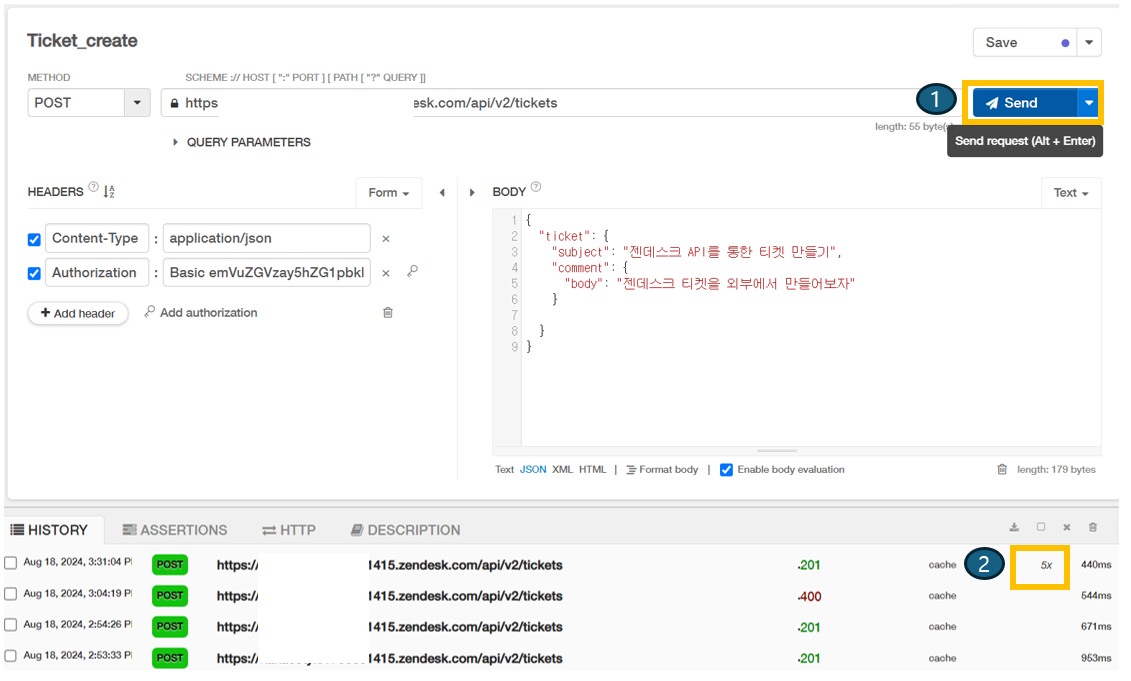Viewport: 1131px width, 681px height.
Task: Click the Ticket_create request title
Action: (82, 40)
